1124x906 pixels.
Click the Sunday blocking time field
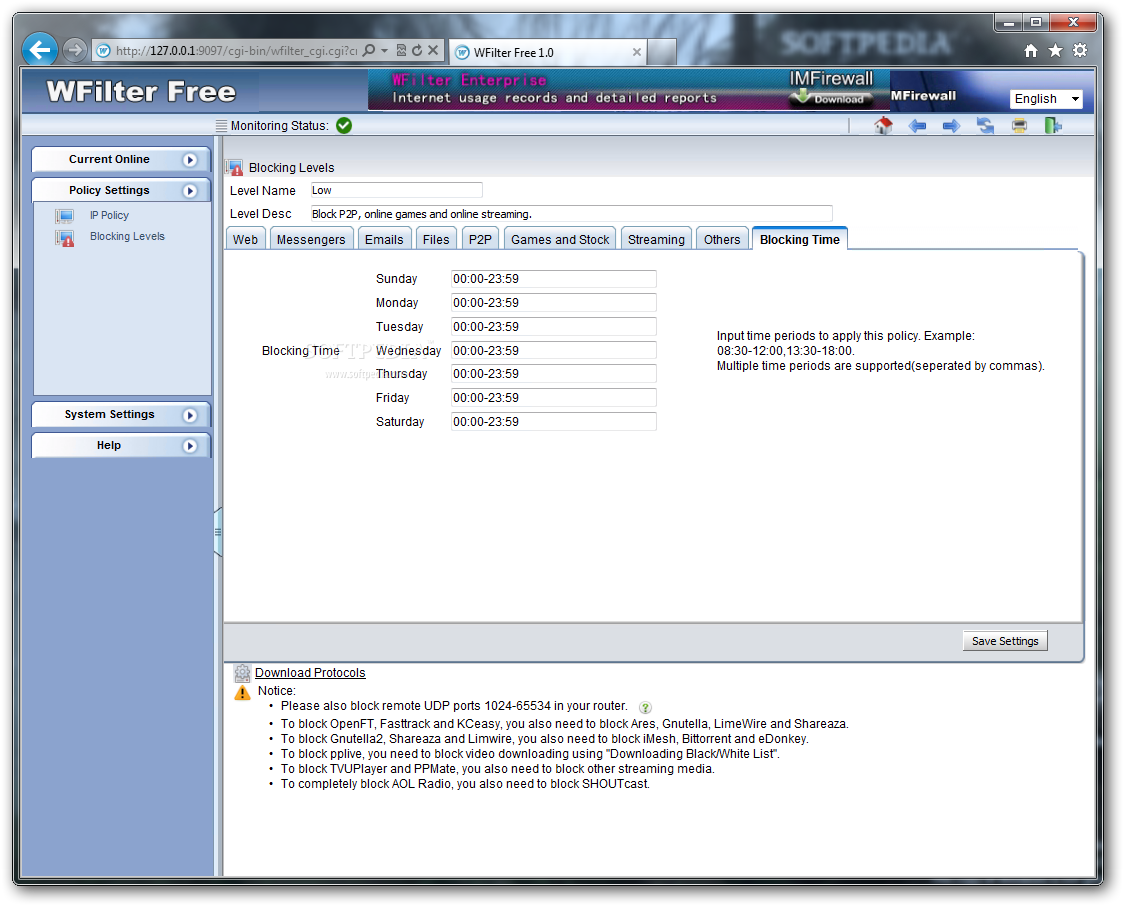[553, 279]
